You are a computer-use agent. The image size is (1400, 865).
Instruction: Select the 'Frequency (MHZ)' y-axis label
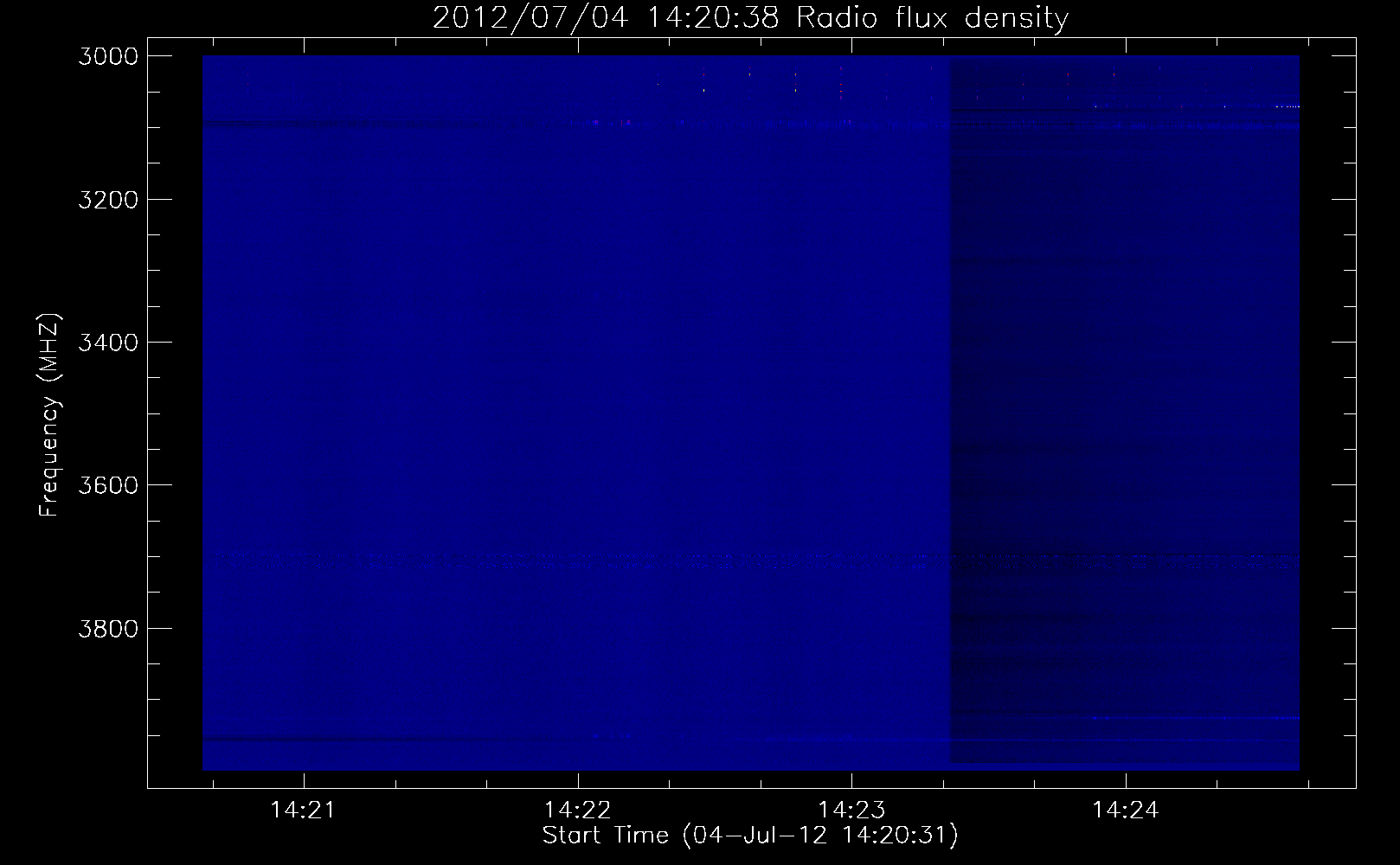point(49,415)
